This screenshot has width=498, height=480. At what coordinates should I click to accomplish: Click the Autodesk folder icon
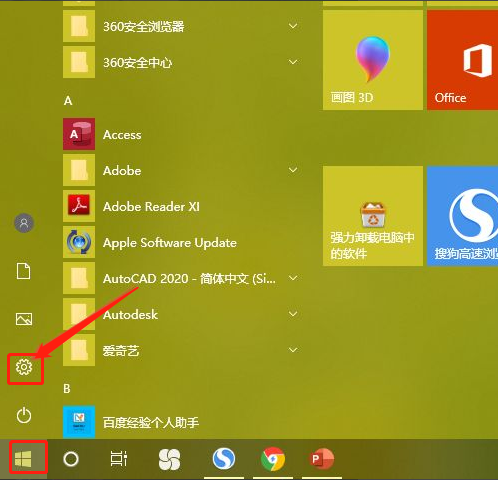click(x=79, y=314)
